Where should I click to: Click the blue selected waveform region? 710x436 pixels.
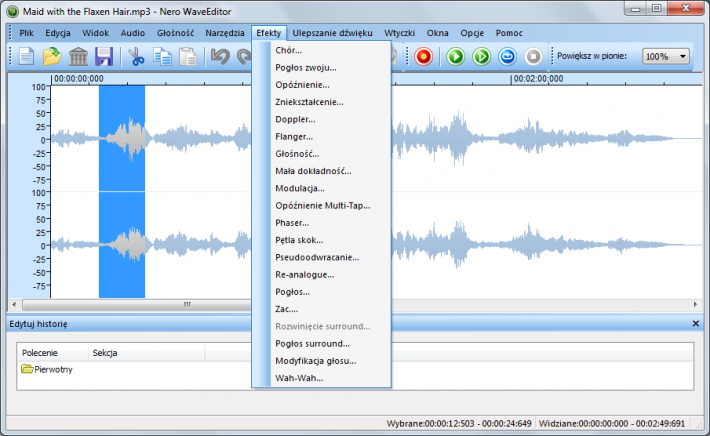[122, 192]
